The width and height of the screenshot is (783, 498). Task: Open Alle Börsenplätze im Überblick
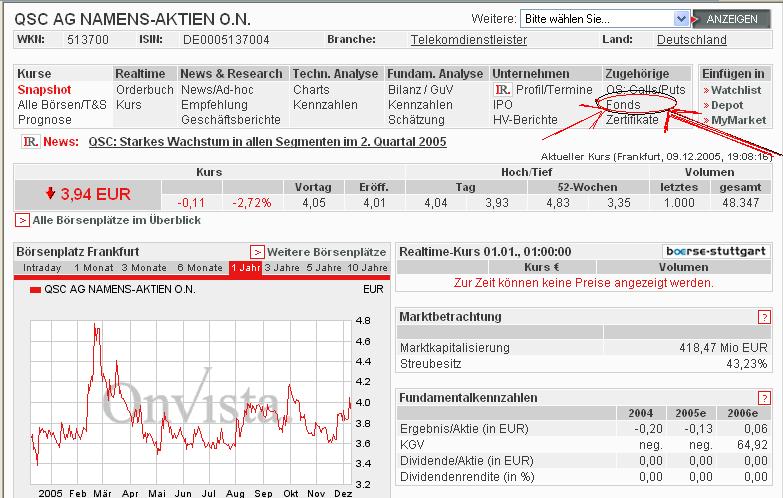click(117, 220)
